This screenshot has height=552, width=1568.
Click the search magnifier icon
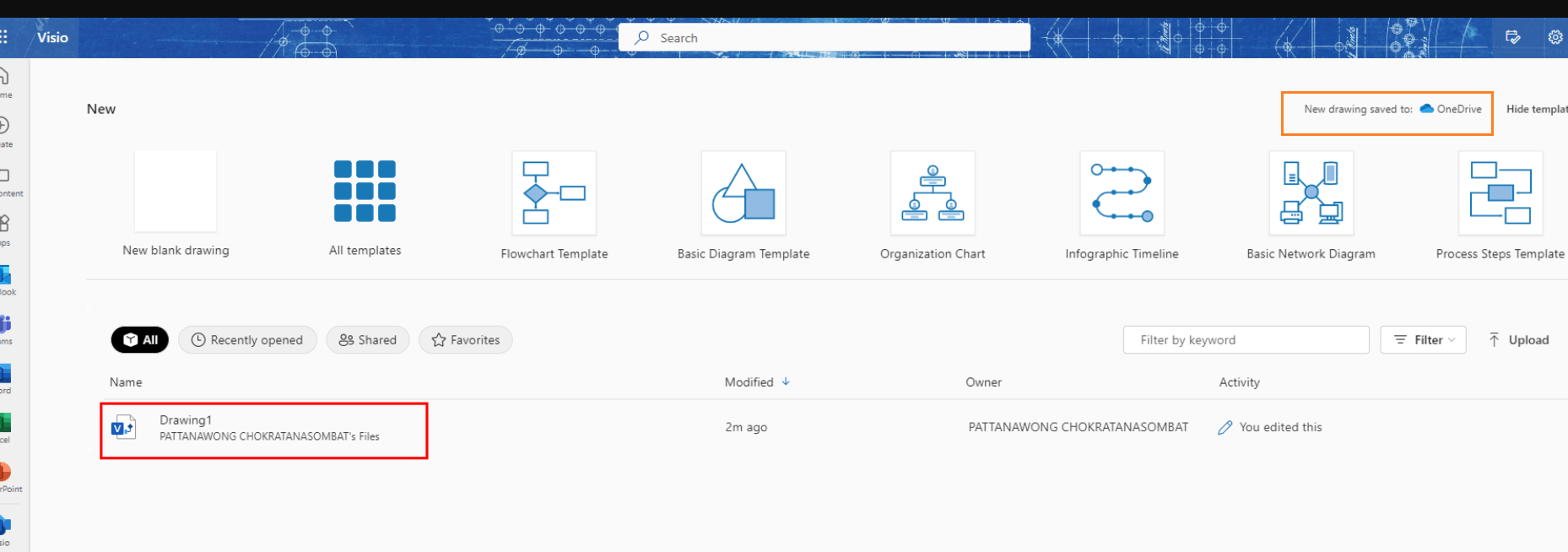(642, 37)
